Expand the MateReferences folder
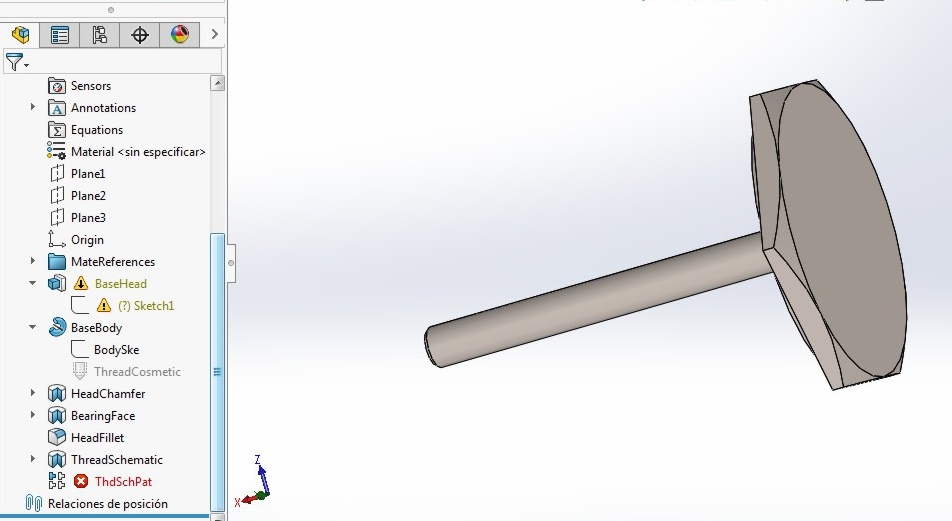The width and height of the screenshot is (952, 521). pos(33,261)
